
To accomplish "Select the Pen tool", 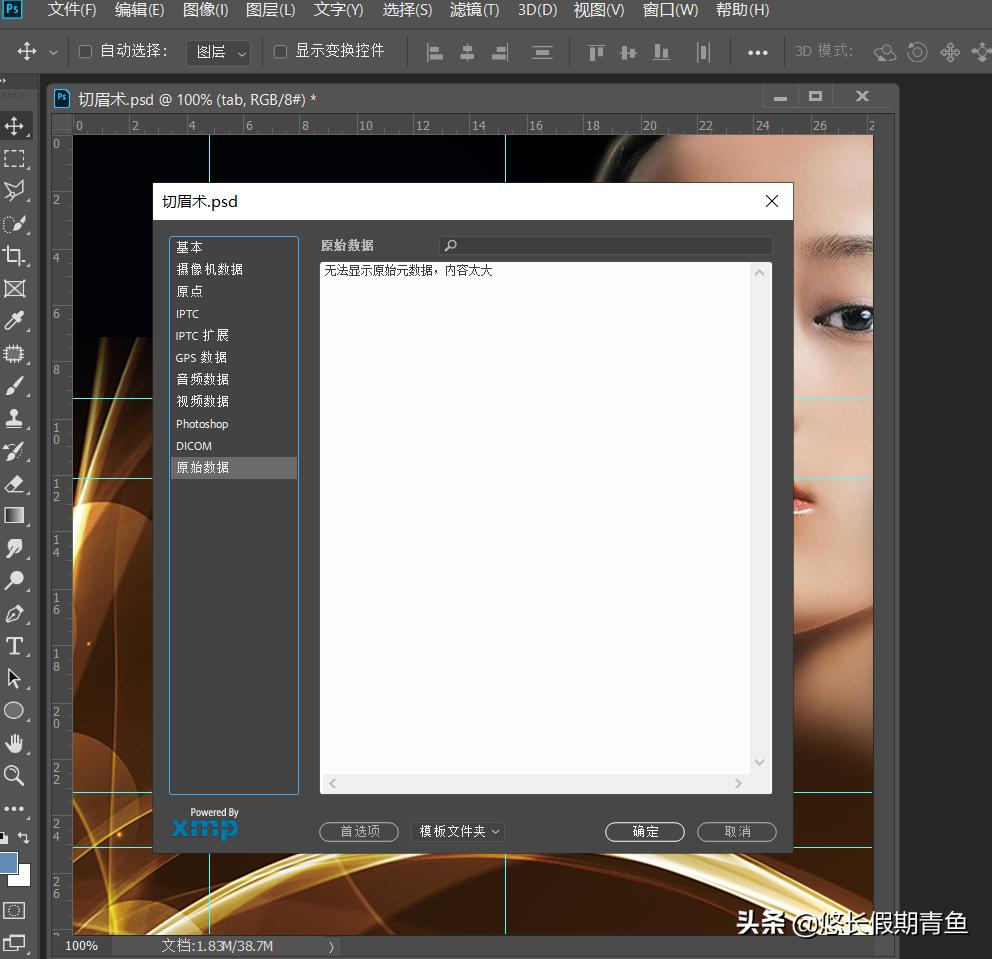I will point(16,614).
